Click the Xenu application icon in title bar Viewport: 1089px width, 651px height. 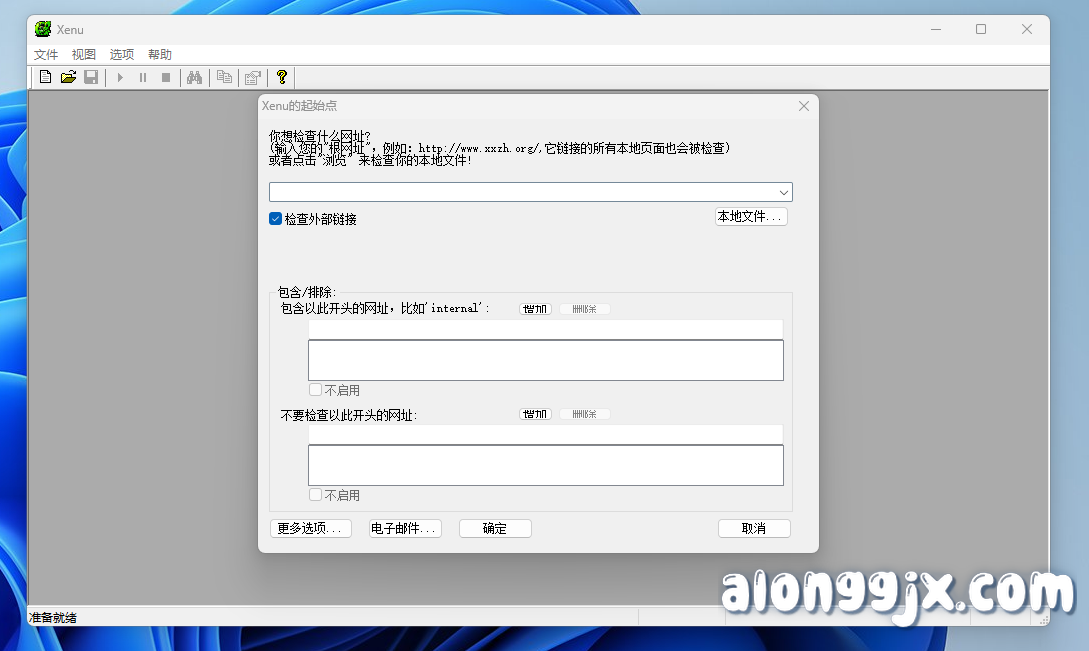[43, 29]
